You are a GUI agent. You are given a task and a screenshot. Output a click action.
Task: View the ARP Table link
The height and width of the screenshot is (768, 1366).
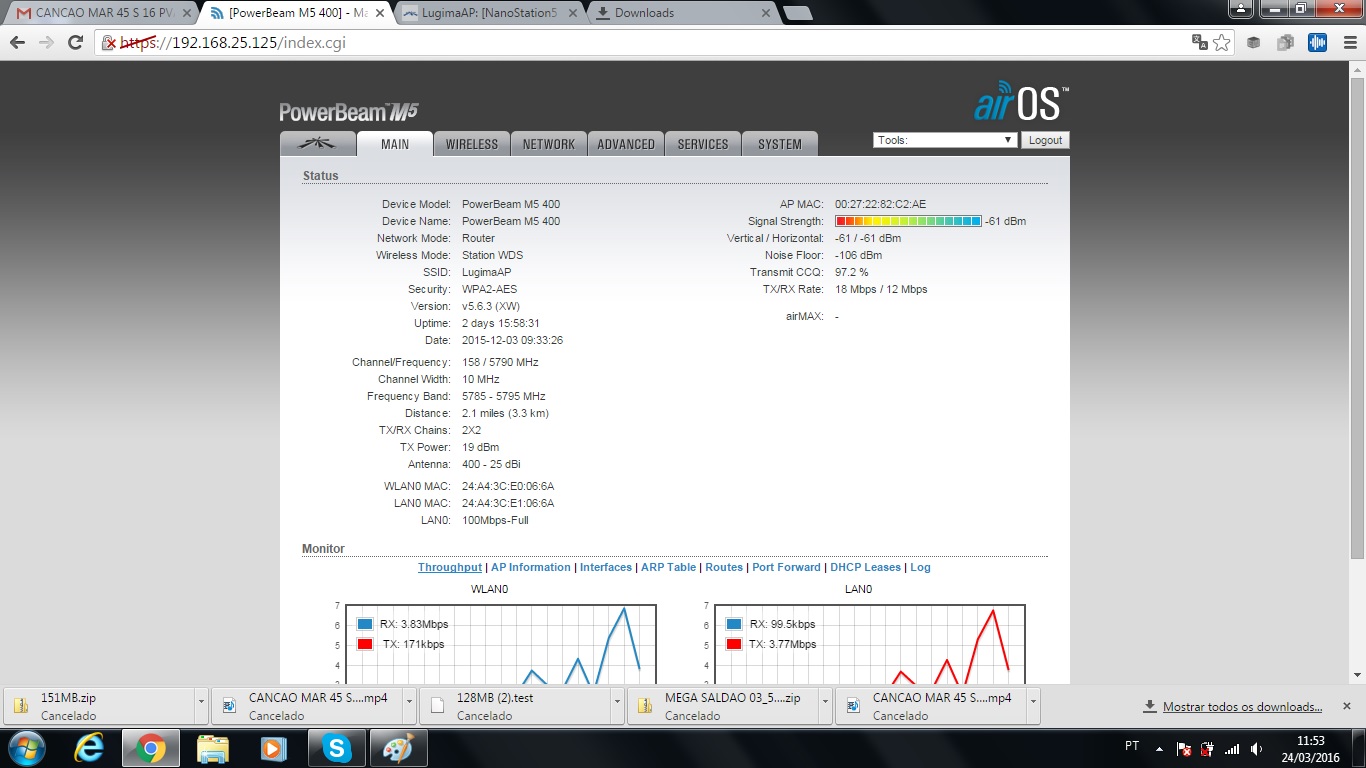tap(668, 567)
